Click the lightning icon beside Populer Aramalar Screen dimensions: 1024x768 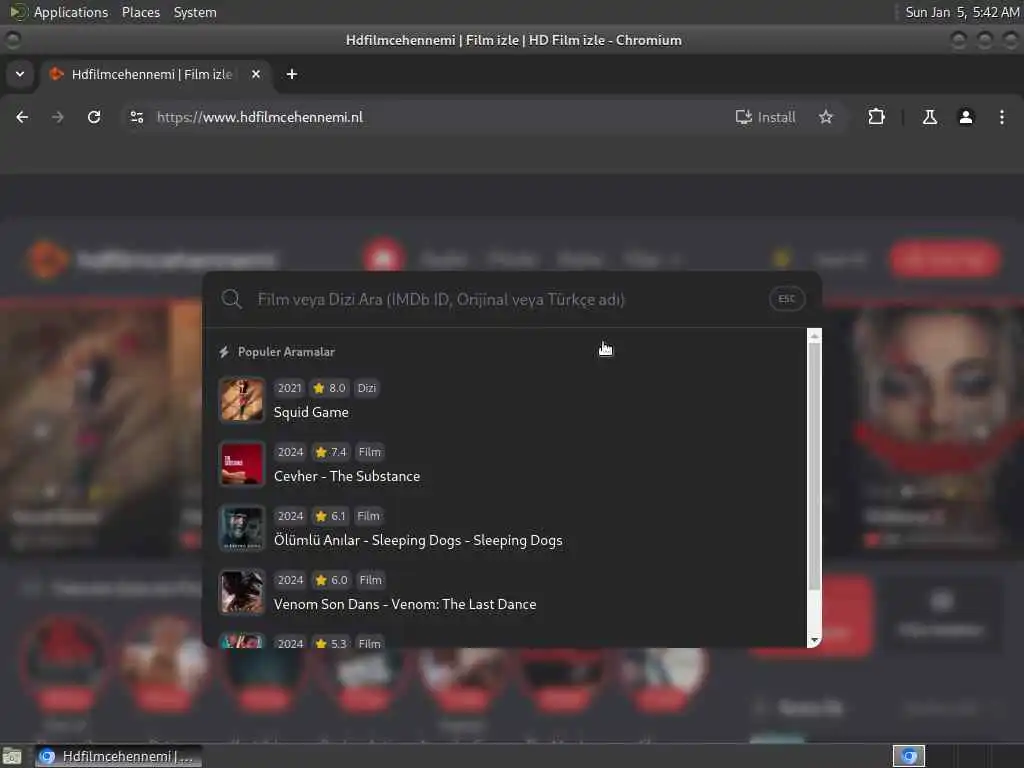[x=224, y=352]
